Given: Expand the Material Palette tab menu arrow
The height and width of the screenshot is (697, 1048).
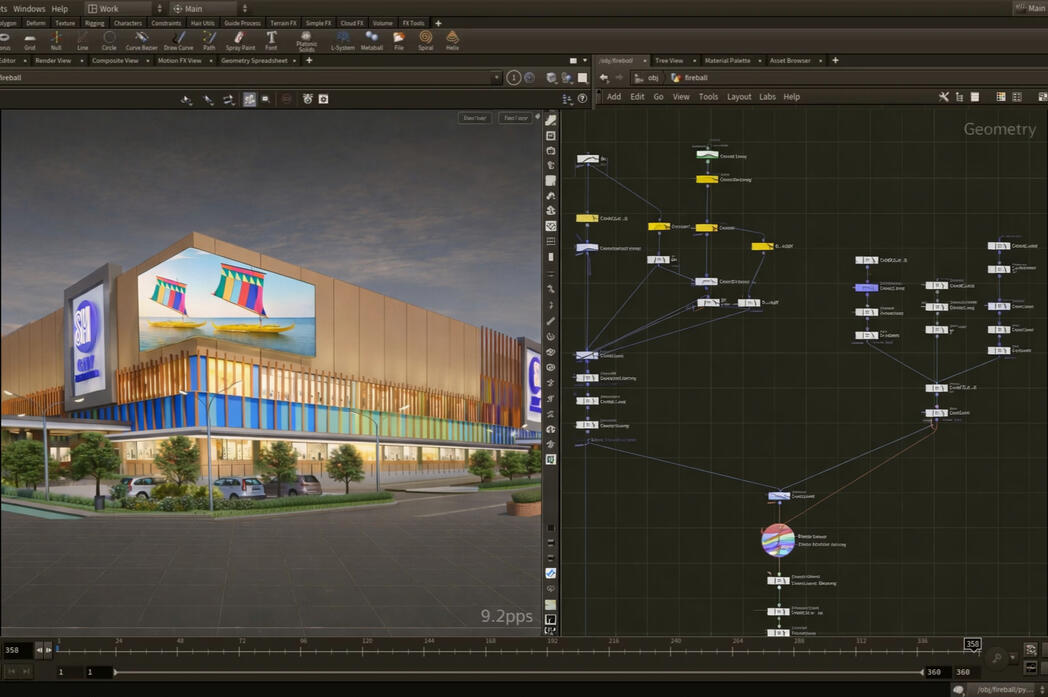Looking at the screenshot, I should [759, 61].
